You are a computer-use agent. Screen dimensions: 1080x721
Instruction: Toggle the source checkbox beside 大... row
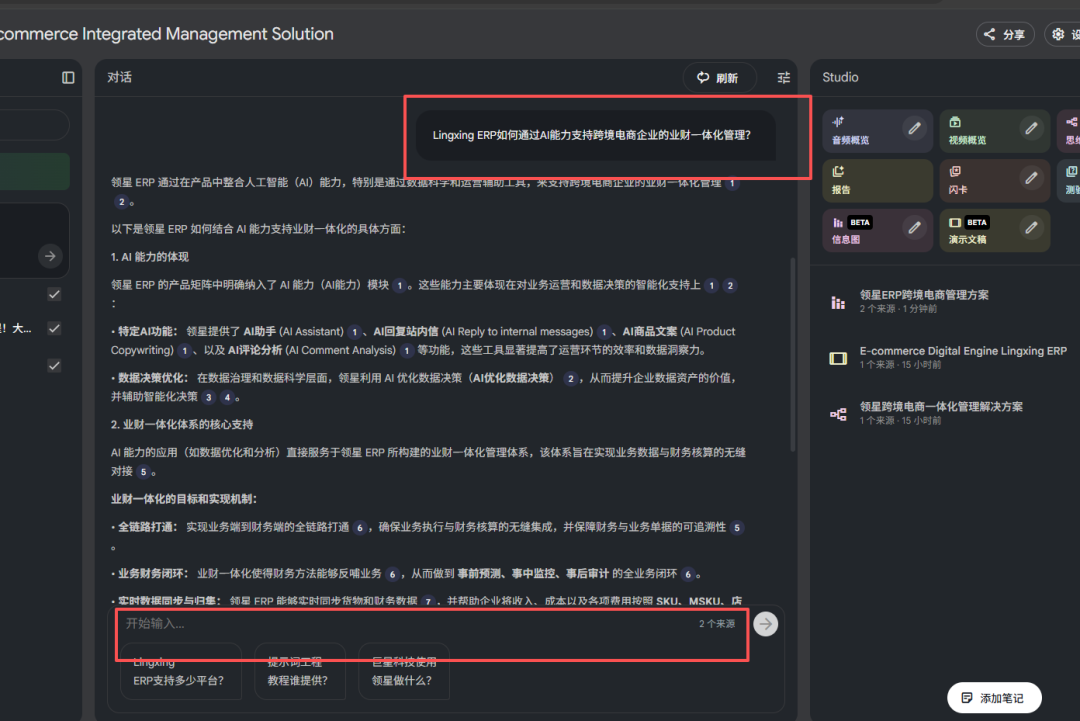click(54, 328)
